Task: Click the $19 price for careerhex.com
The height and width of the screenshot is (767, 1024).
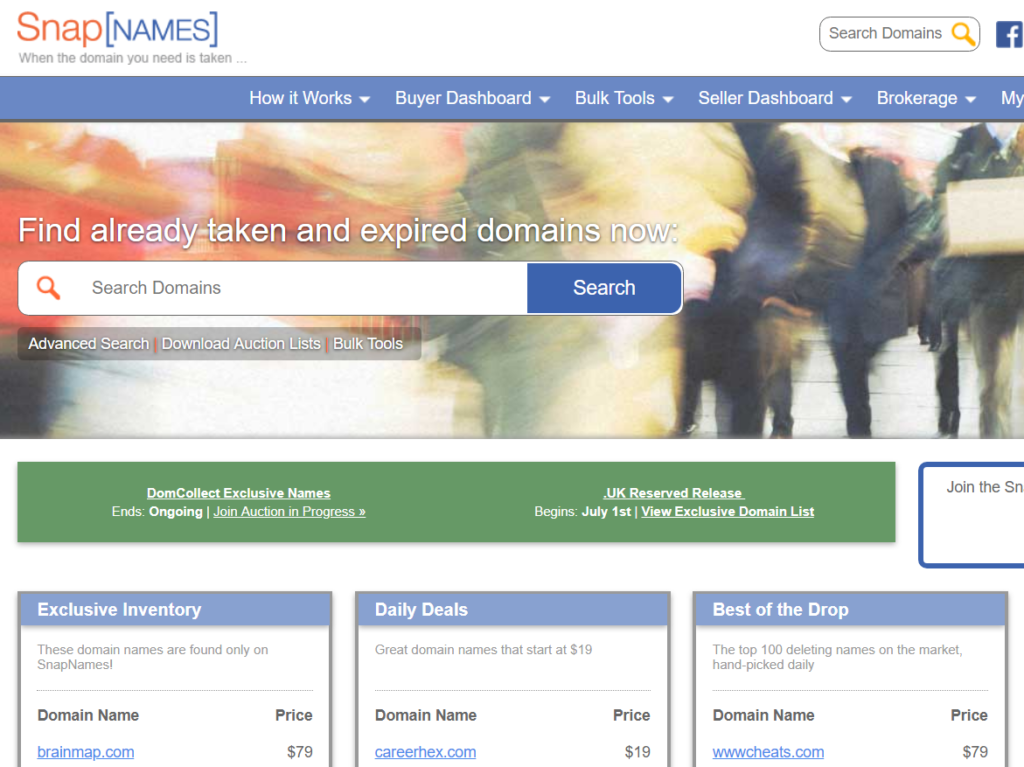Action: pyautogui.click(x=637, y=752)
